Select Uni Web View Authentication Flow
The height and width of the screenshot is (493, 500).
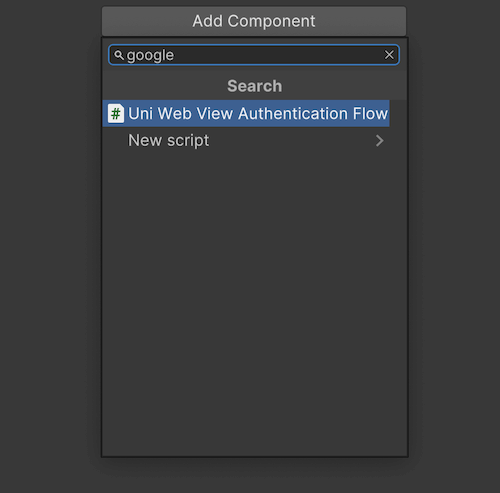(246, 113)
